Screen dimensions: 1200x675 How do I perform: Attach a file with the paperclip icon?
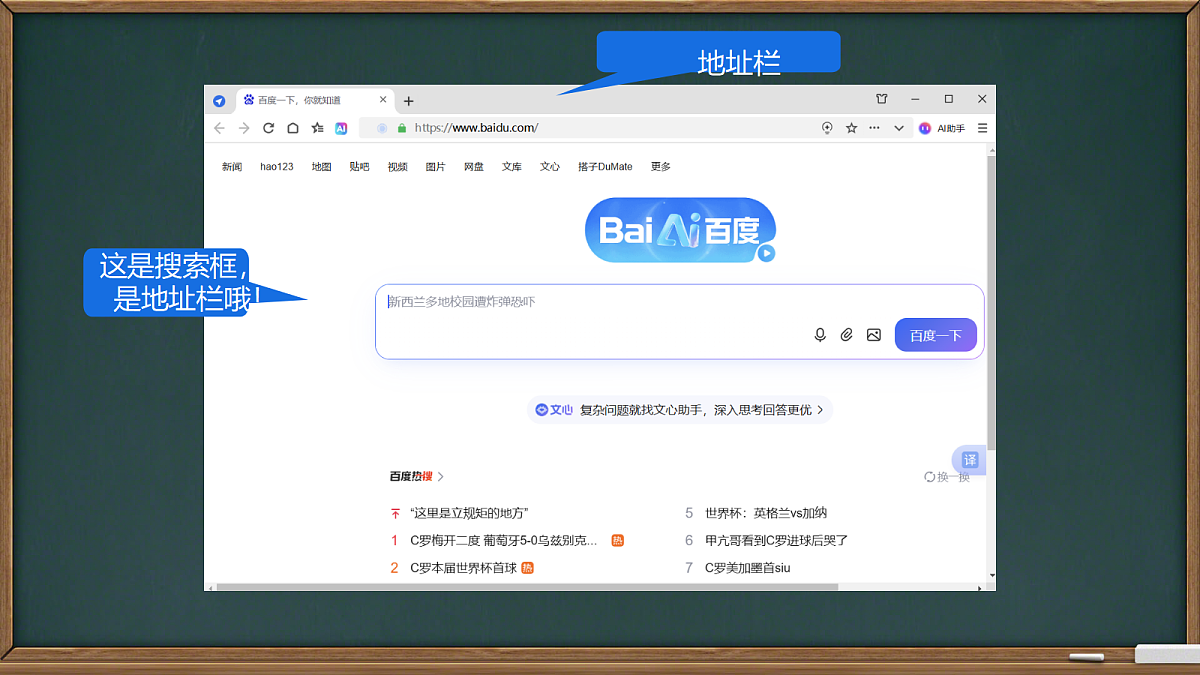(847, 335)
